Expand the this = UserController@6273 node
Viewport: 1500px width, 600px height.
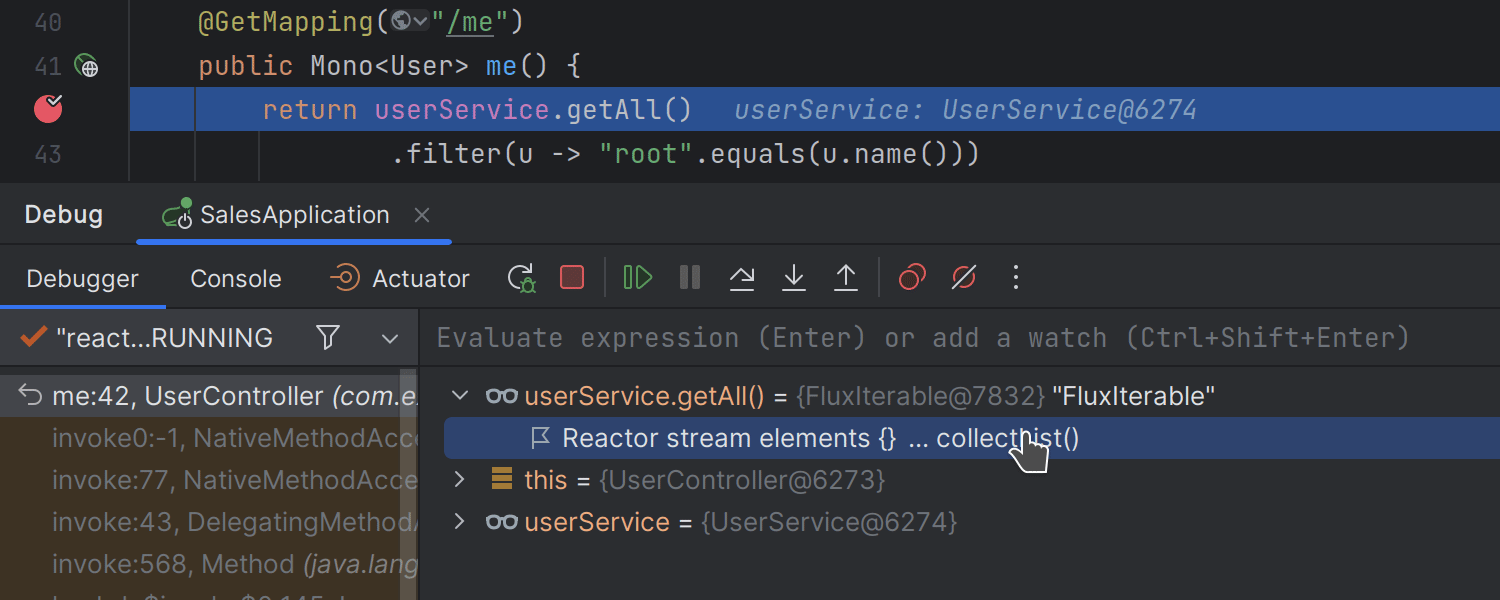tap(459, 479)
